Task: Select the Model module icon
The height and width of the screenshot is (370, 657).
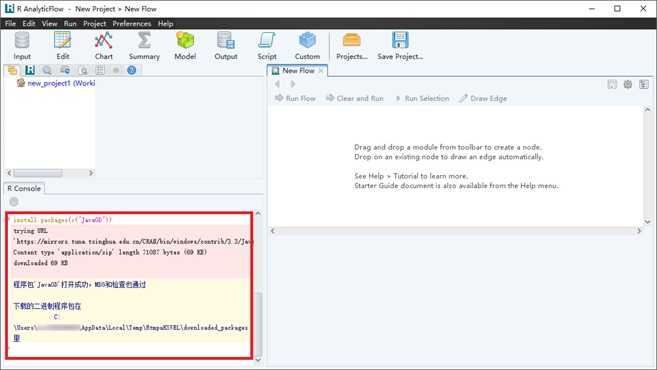Action: coord(185,41)
